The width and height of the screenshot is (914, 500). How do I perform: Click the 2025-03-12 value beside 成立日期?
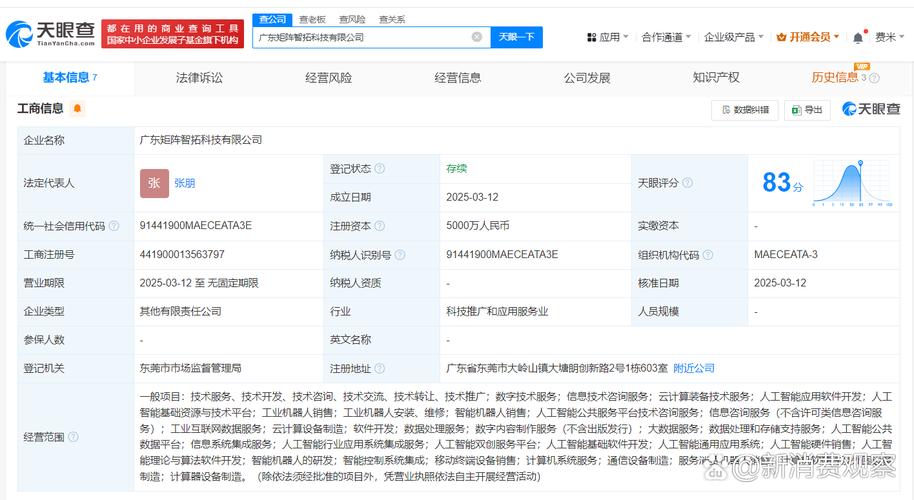pyautogui.click(x=472, y=197)
